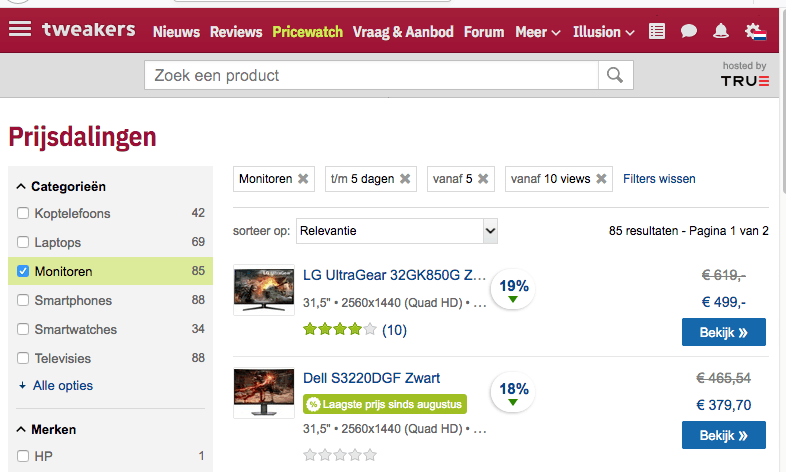Uncheck the Monitoren category checkbox
786x472 pixels.
click(23, 271)
